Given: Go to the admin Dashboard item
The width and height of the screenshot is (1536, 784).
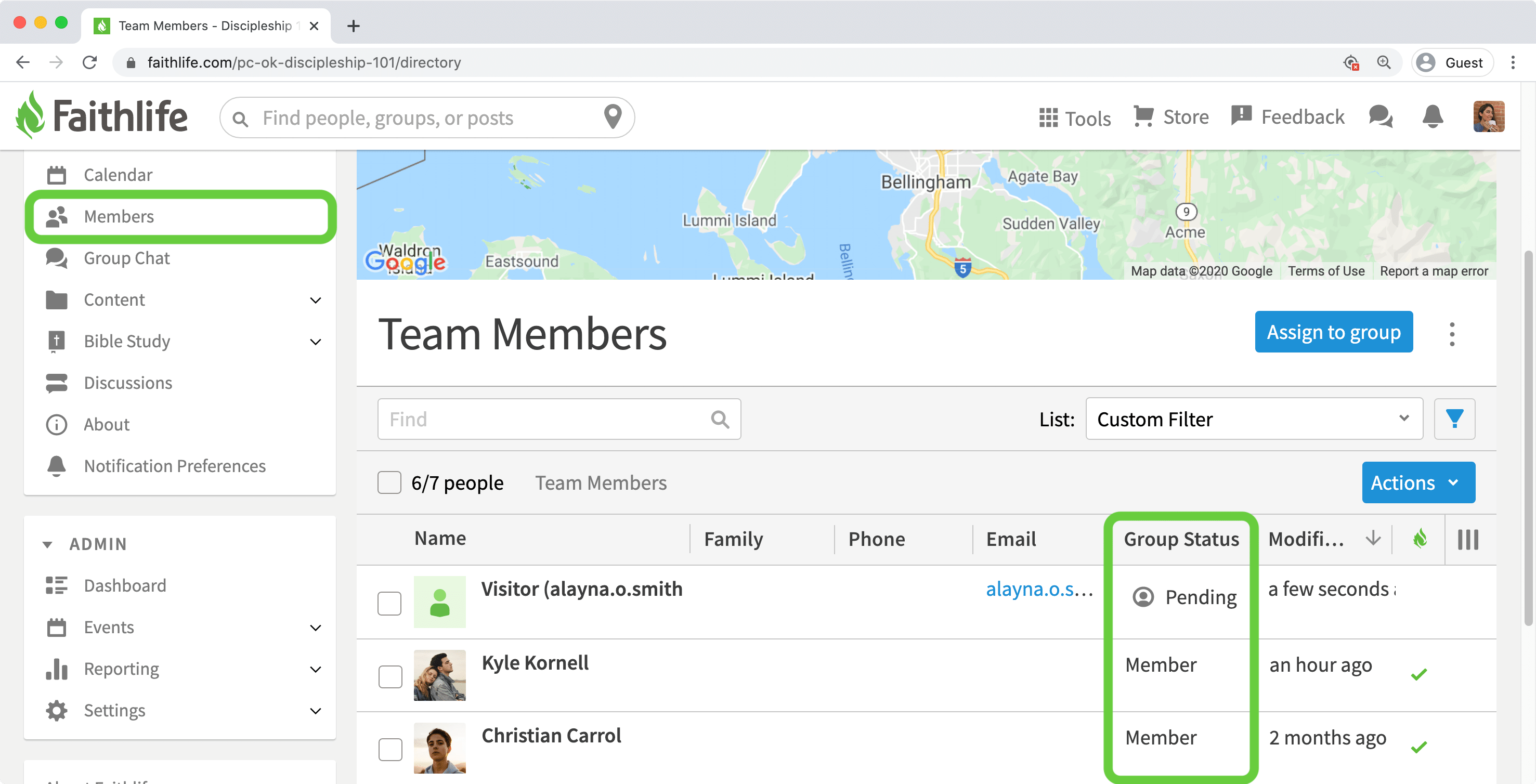Looking at the screenshot, I should [125, 585].
